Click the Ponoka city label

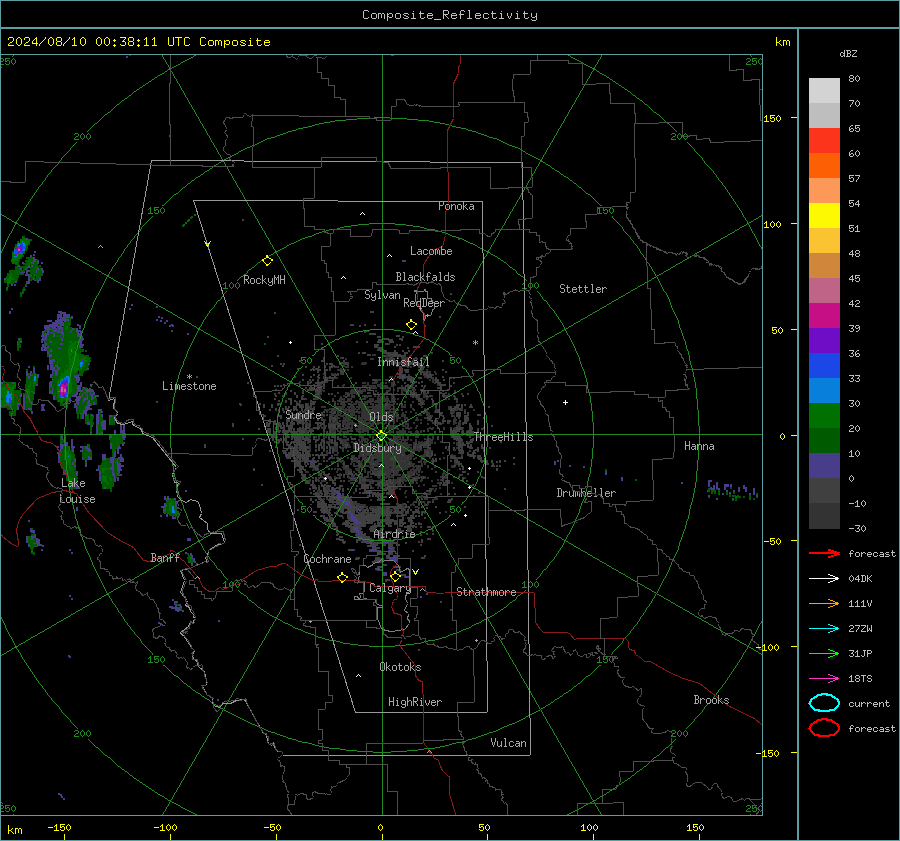coord(456,206)
